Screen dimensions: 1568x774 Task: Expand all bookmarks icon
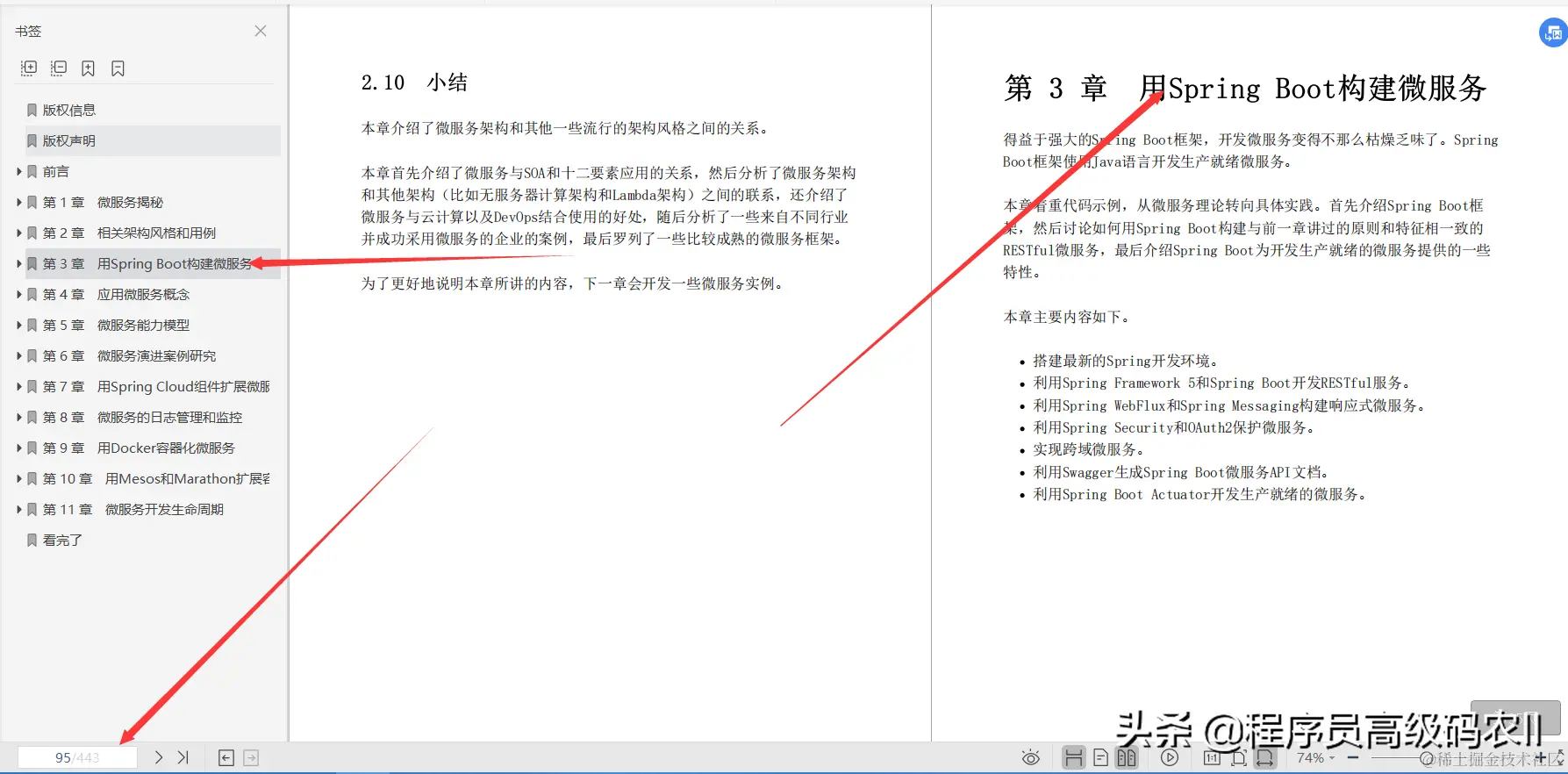29,68
